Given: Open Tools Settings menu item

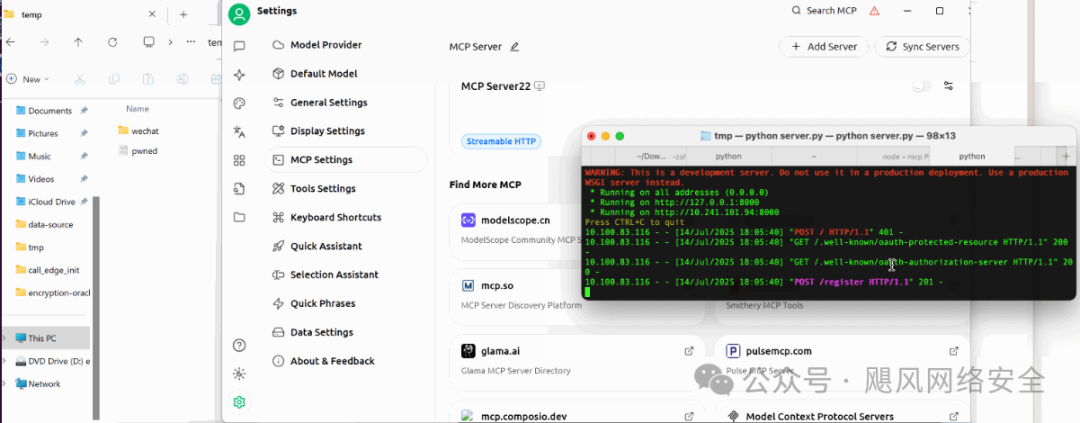Looking at the screenshot, I should (x=322, y=189).
